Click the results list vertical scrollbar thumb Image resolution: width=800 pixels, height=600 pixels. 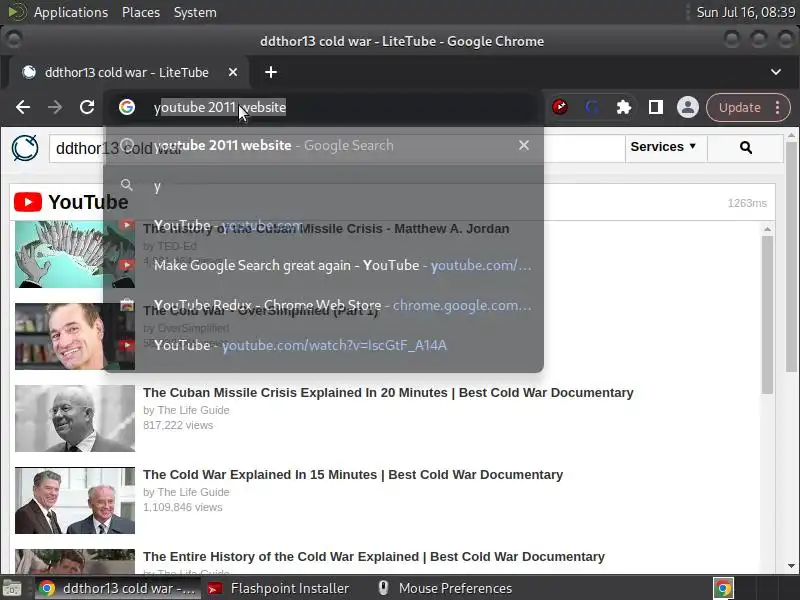point(767,314)
